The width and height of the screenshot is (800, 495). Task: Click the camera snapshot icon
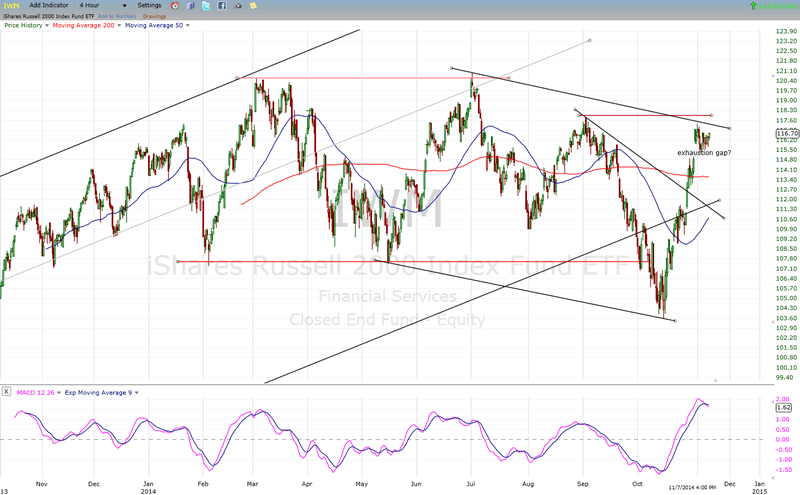[x=238, y=6]
